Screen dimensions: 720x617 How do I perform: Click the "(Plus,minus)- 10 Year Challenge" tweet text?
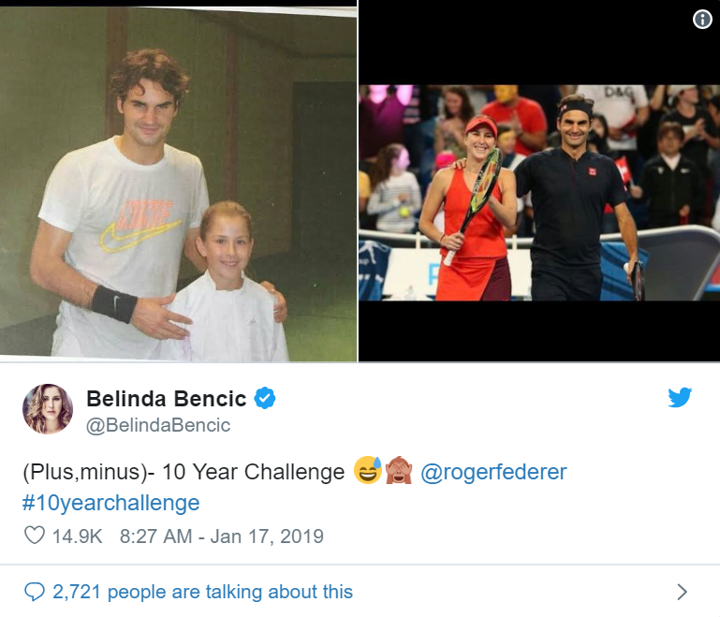click(184, 472)
